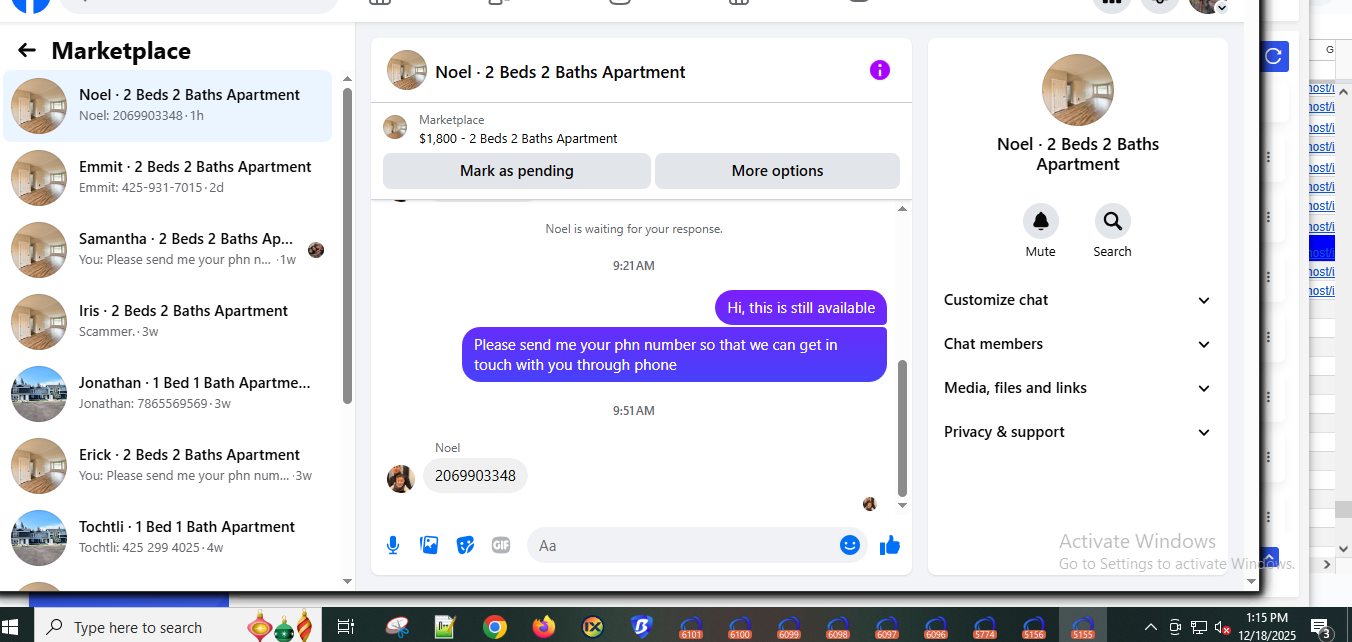This screenshot has height=642, width=1352.
Task: Expand Media, files and links
Action: point(1078,388)
